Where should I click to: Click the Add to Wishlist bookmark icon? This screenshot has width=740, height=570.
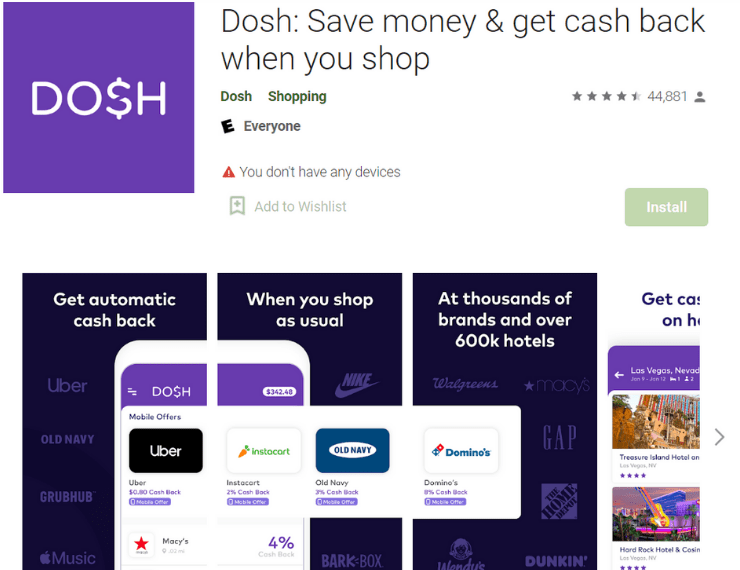click(x=237, y=206)
